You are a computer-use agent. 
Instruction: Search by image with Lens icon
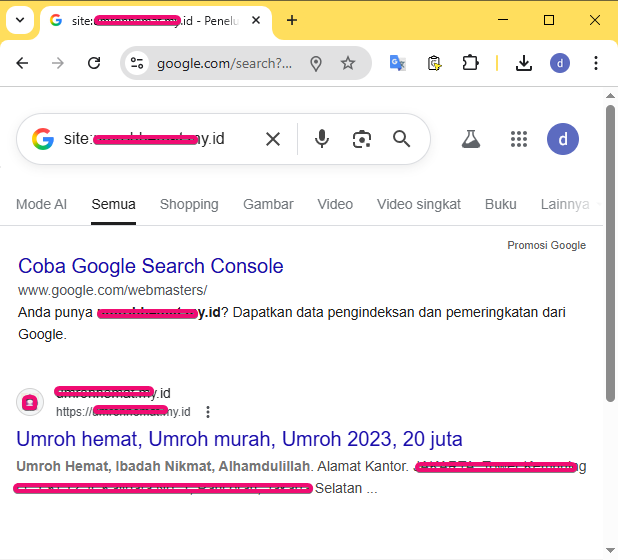point(361,139)
